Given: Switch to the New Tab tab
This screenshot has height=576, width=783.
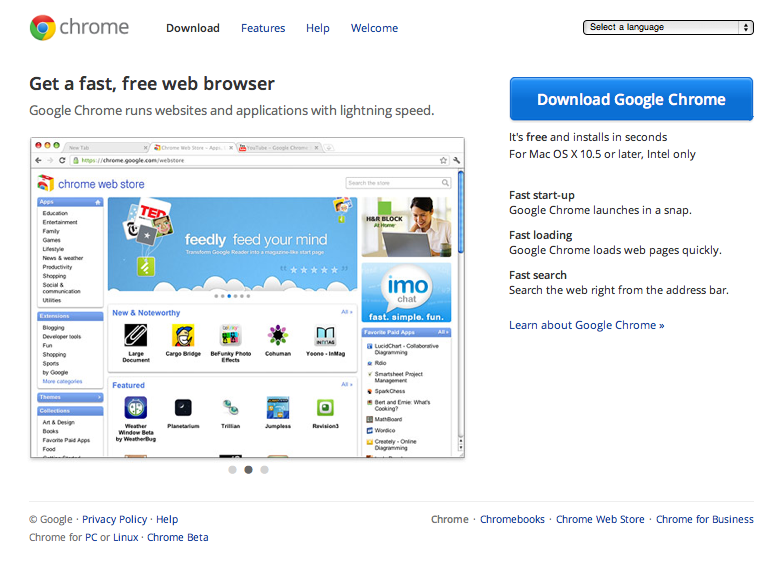Looking at the screenshot, I should 105,148.
